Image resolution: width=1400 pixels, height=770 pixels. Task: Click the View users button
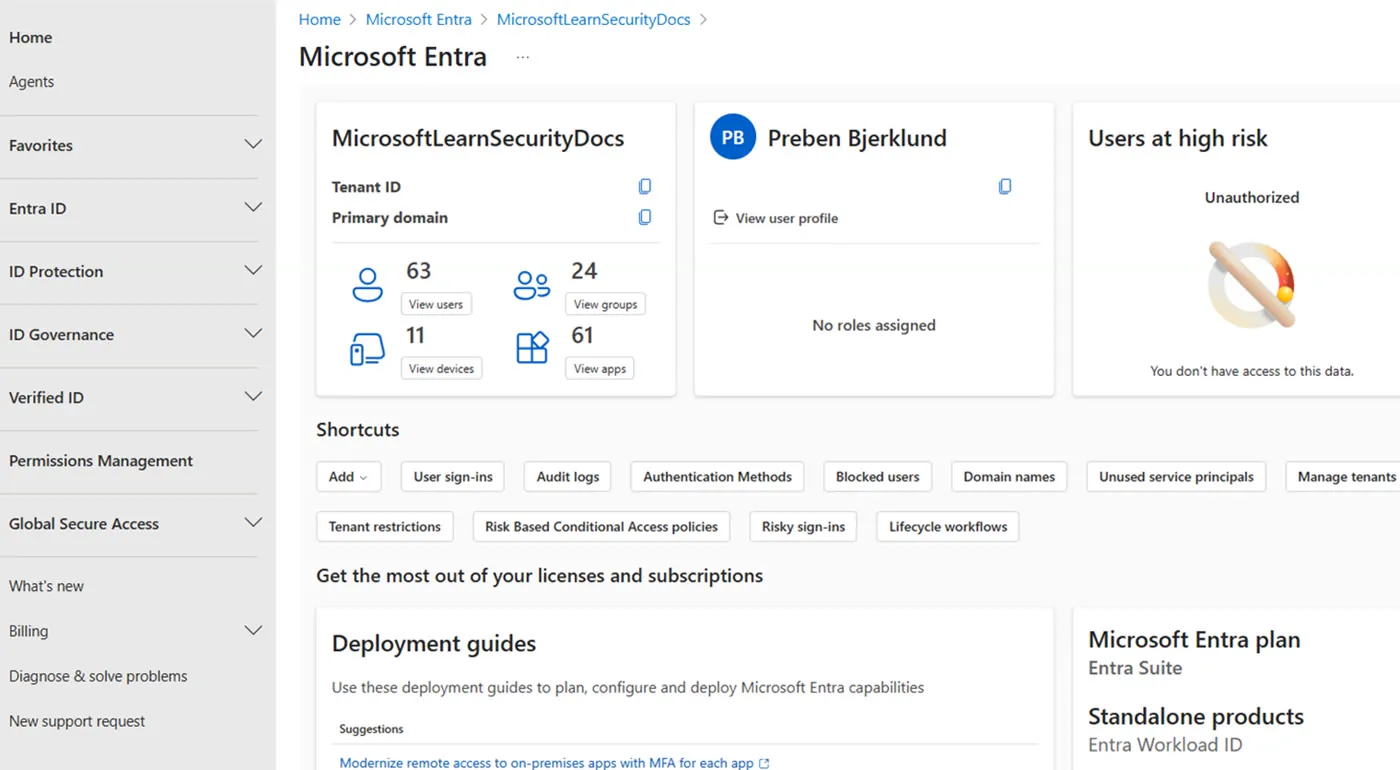[x=436, y=304]
